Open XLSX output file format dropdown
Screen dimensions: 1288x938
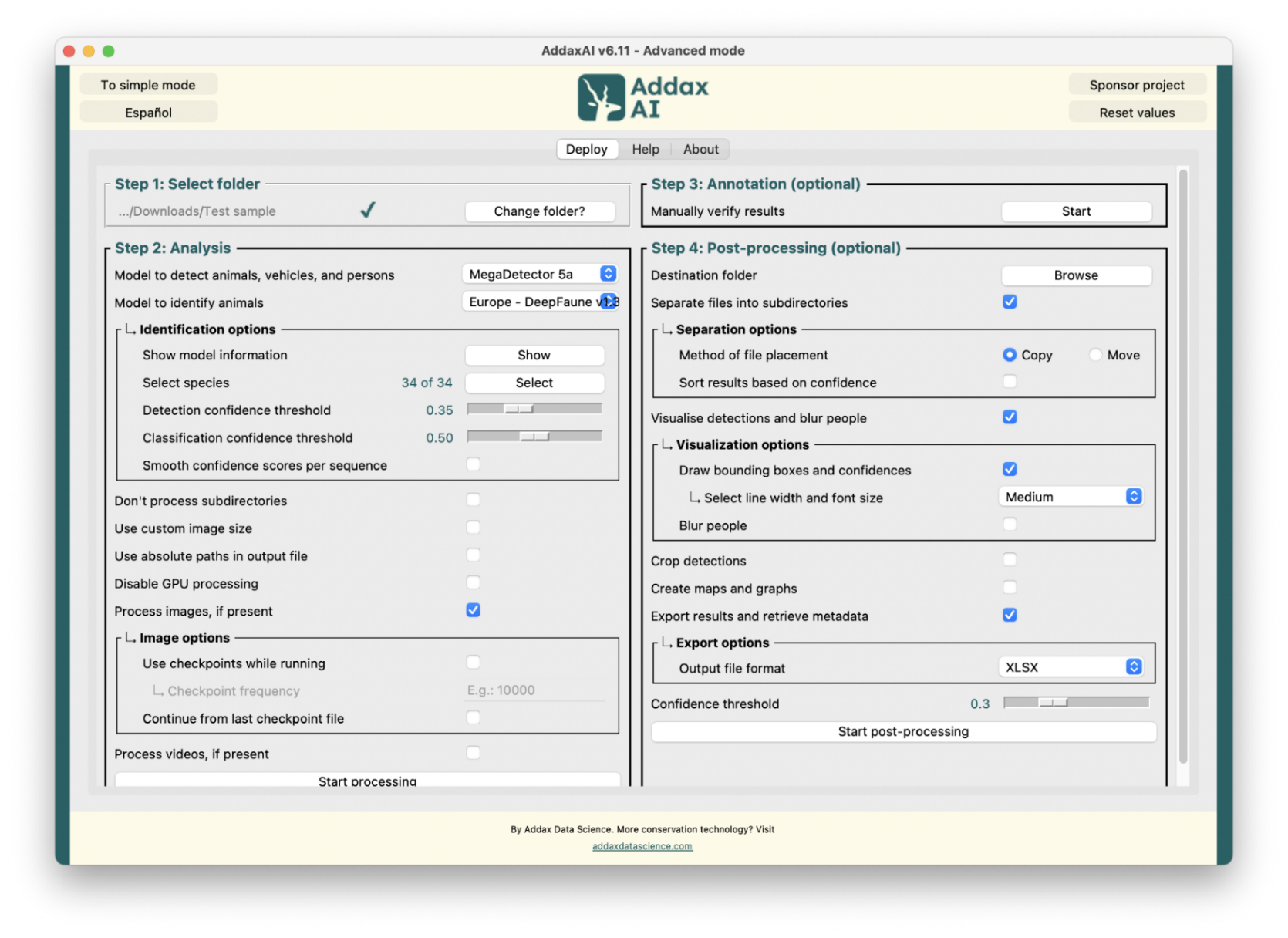click(1070, 667)
